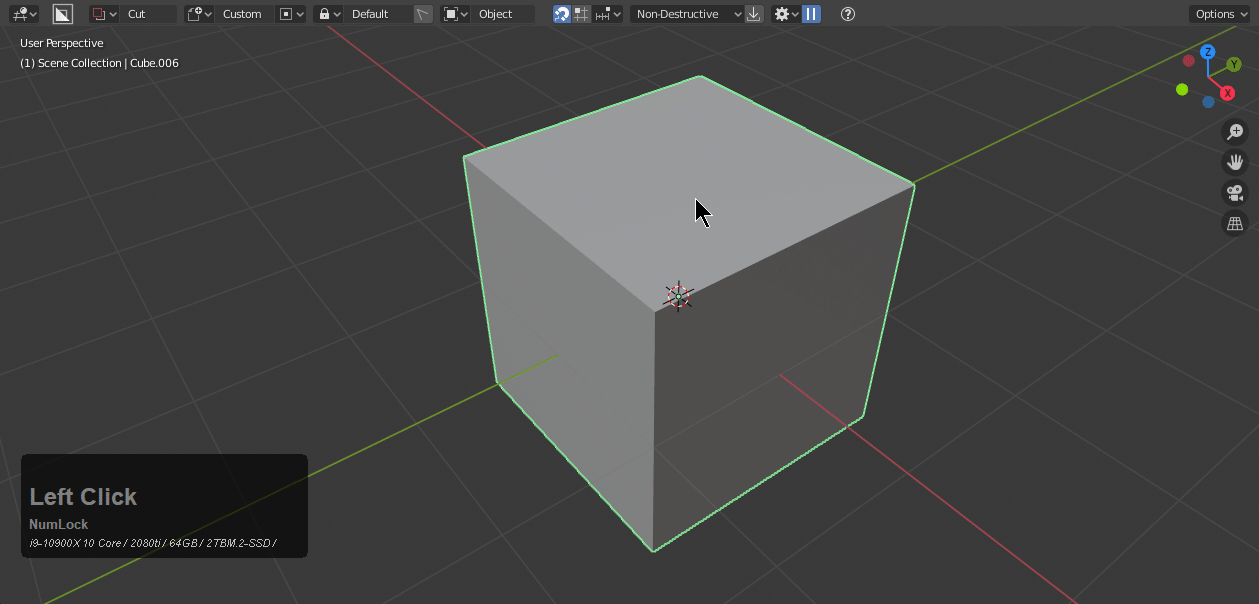Viewport: 1259px width, 604px height.
Task: Toggle the magnet snapping button
Action: 562,14
